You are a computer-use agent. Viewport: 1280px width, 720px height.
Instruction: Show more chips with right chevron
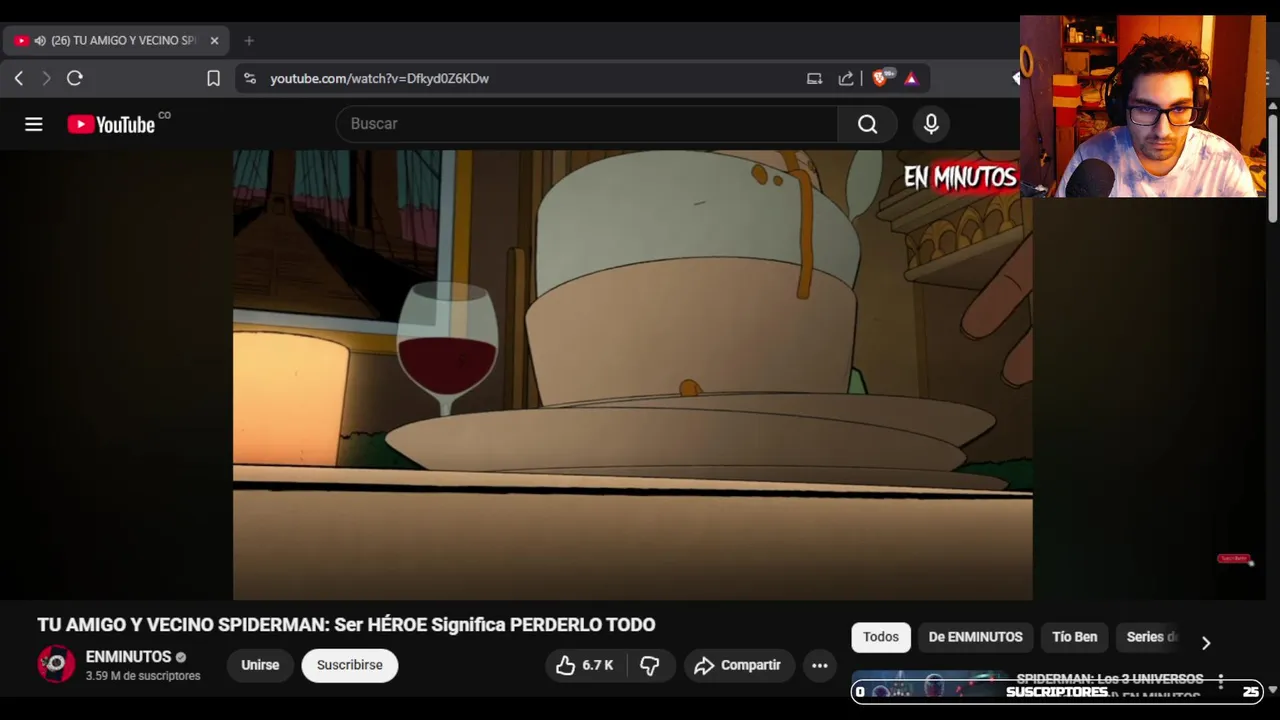click(x=1206, y=643)
